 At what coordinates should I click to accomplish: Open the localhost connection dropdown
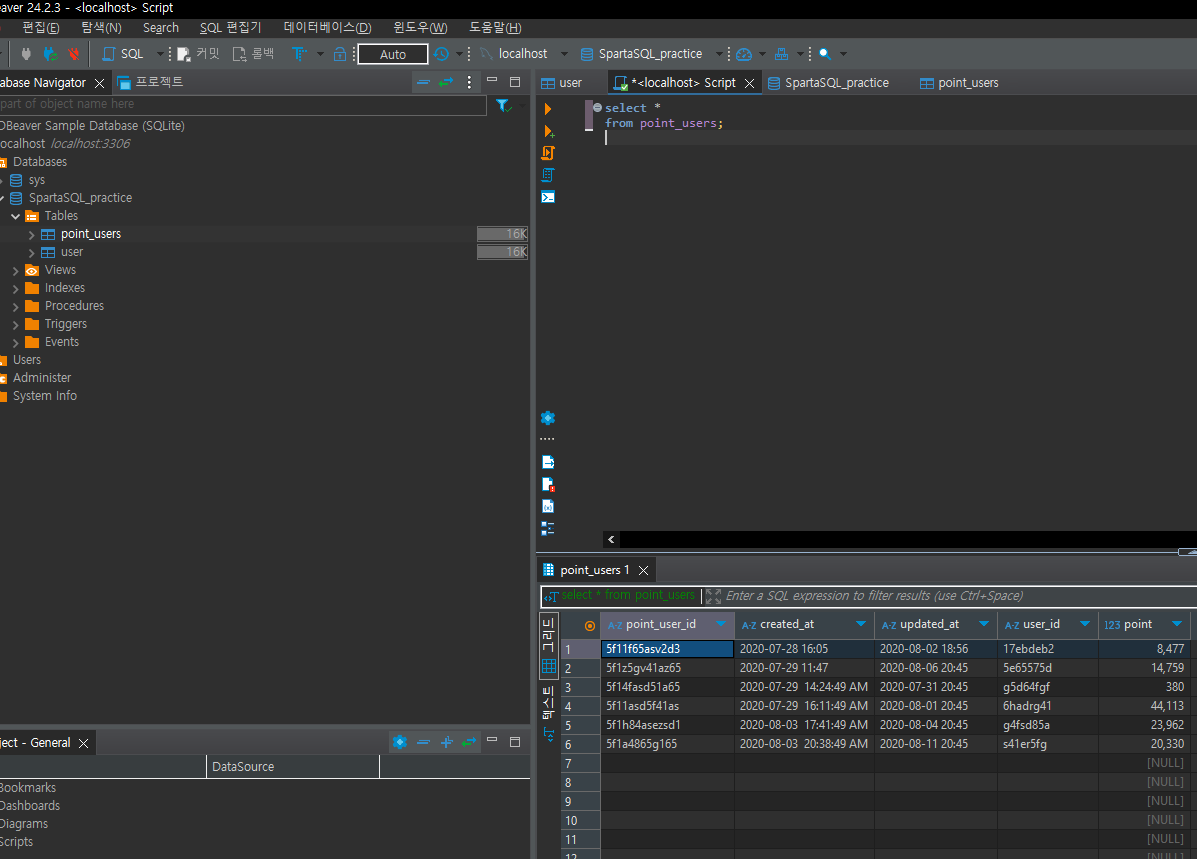(x=563, y=53)
